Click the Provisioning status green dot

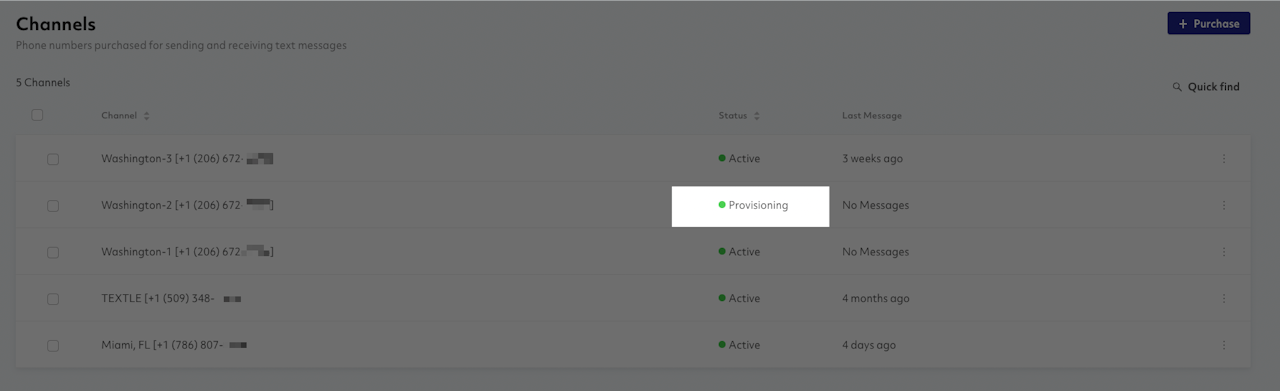(722, 205)
